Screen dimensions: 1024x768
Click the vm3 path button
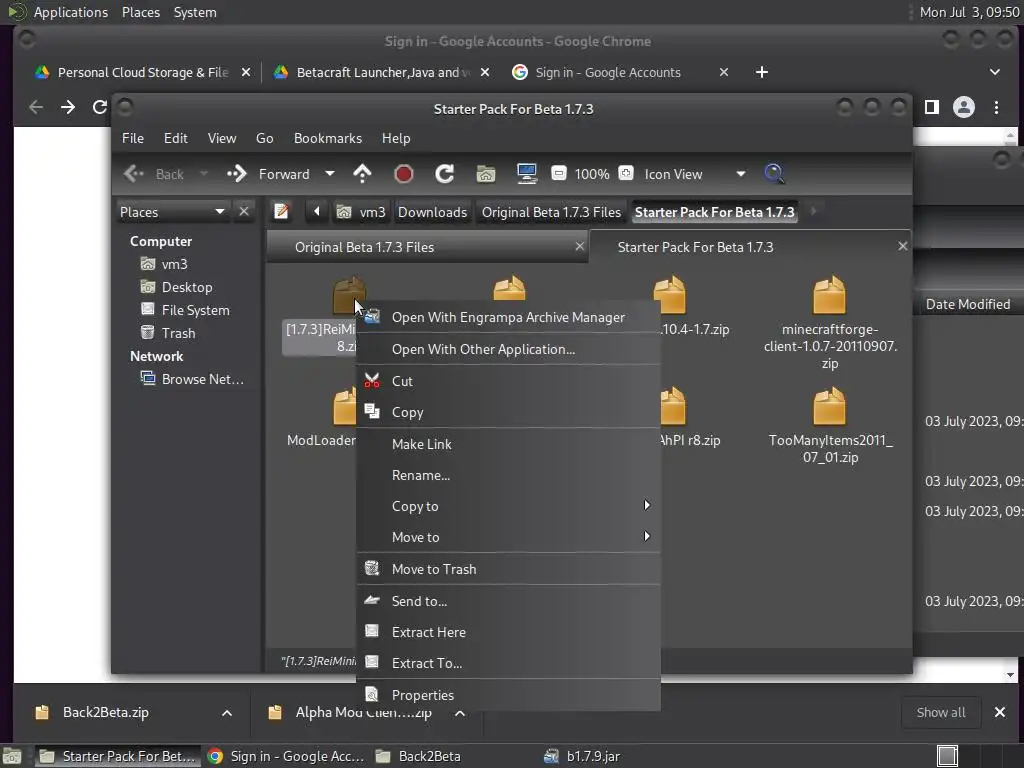click(361, 212)
